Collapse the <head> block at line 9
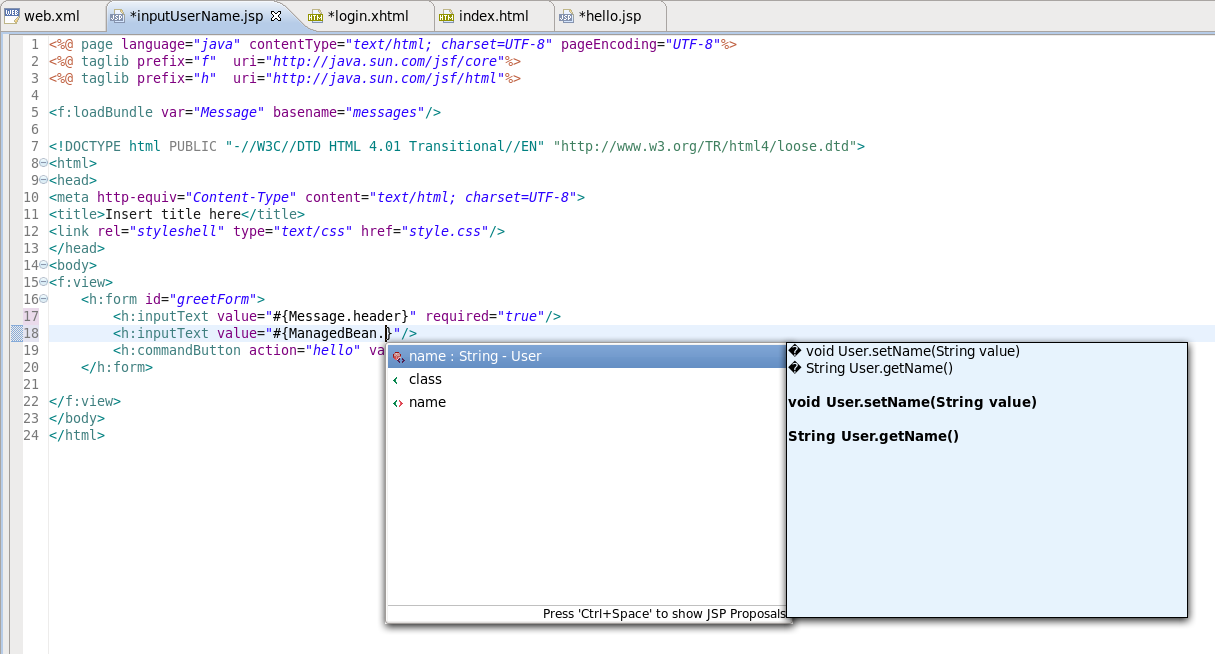The image size is (1215, 654). click(43, 181)
